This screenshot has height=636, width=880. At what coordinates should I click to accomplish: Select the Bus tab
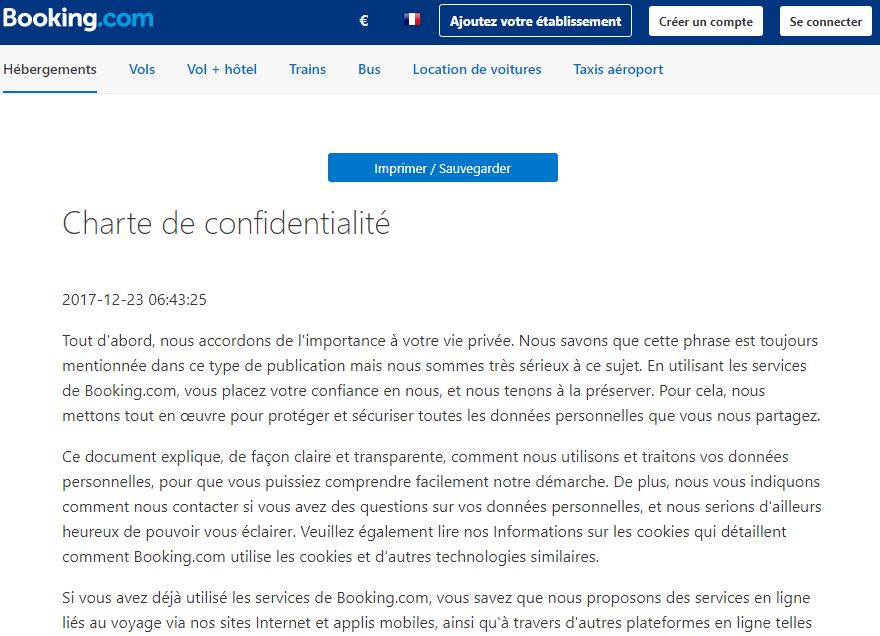pyautogui.click(x=369, y=70)
